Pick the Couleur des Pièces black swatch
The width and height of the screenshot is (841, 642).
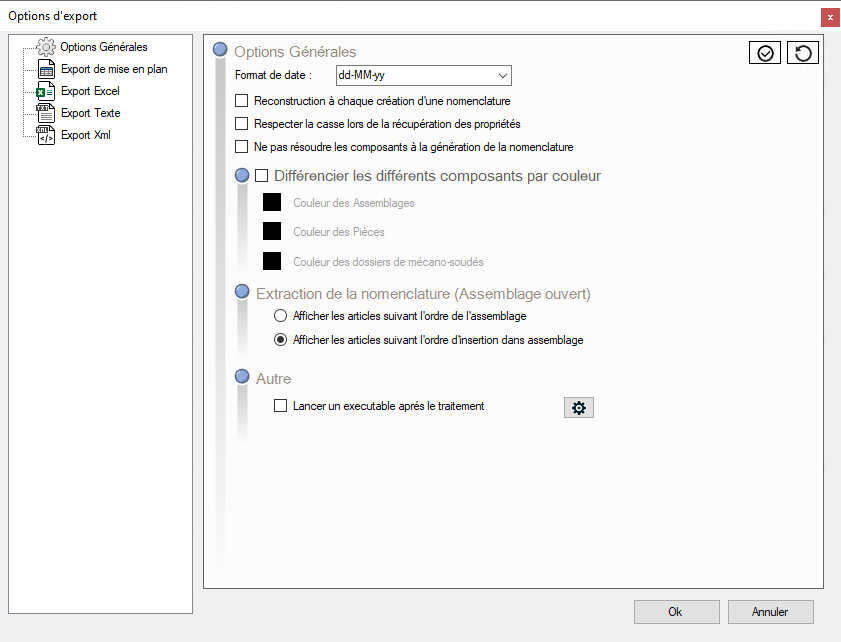tap(271, 232)
